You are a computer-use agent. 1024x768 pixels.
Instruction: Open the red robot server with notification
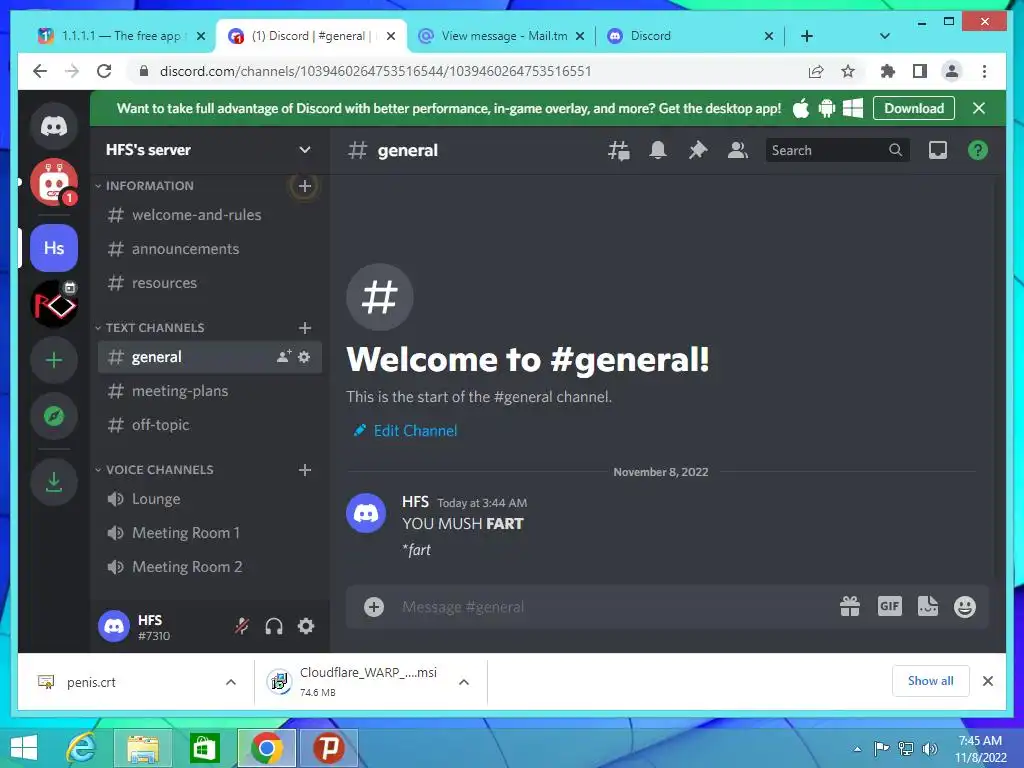coord(54,182)
